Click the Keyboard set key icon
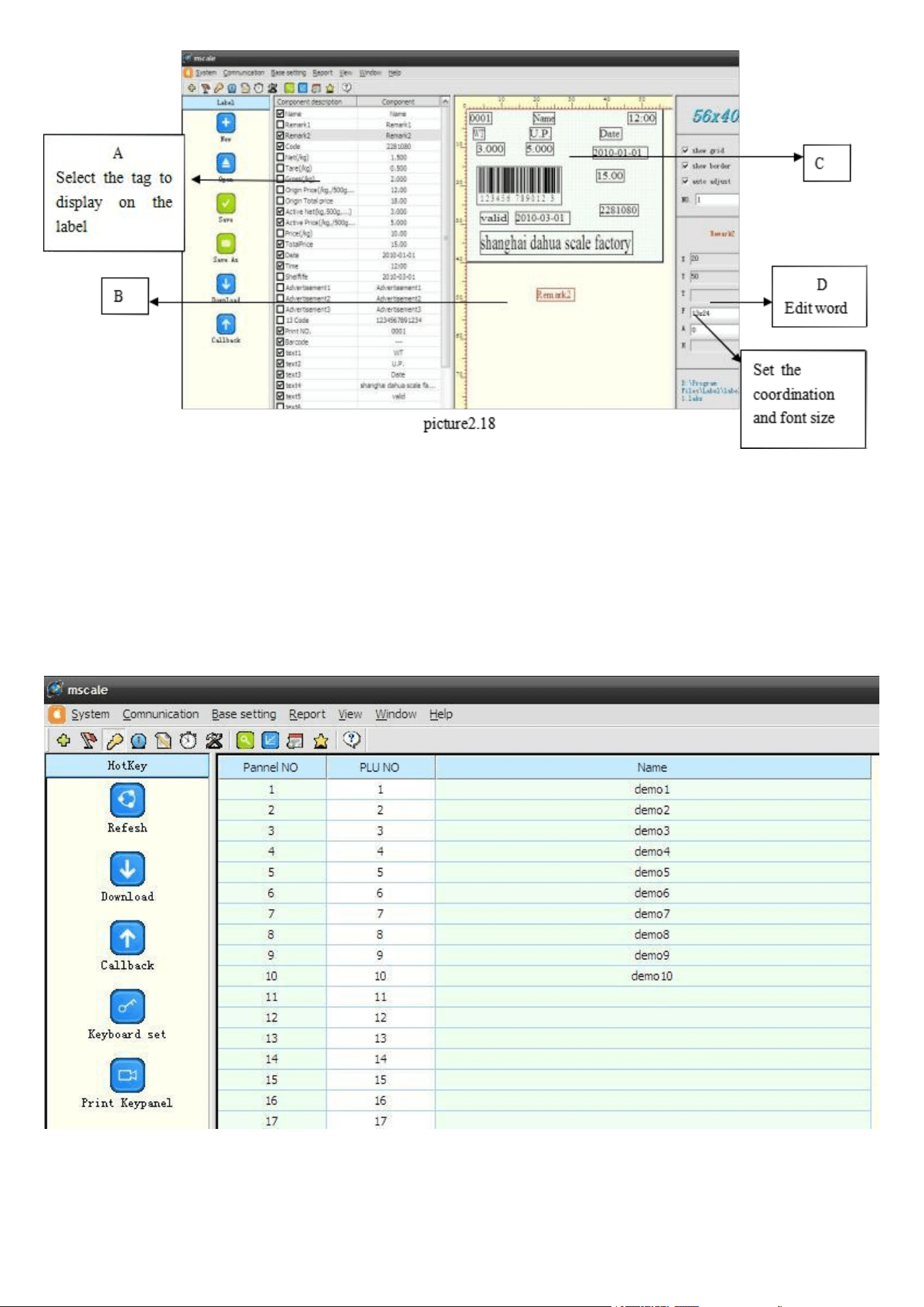 [x=127, y=1006]
